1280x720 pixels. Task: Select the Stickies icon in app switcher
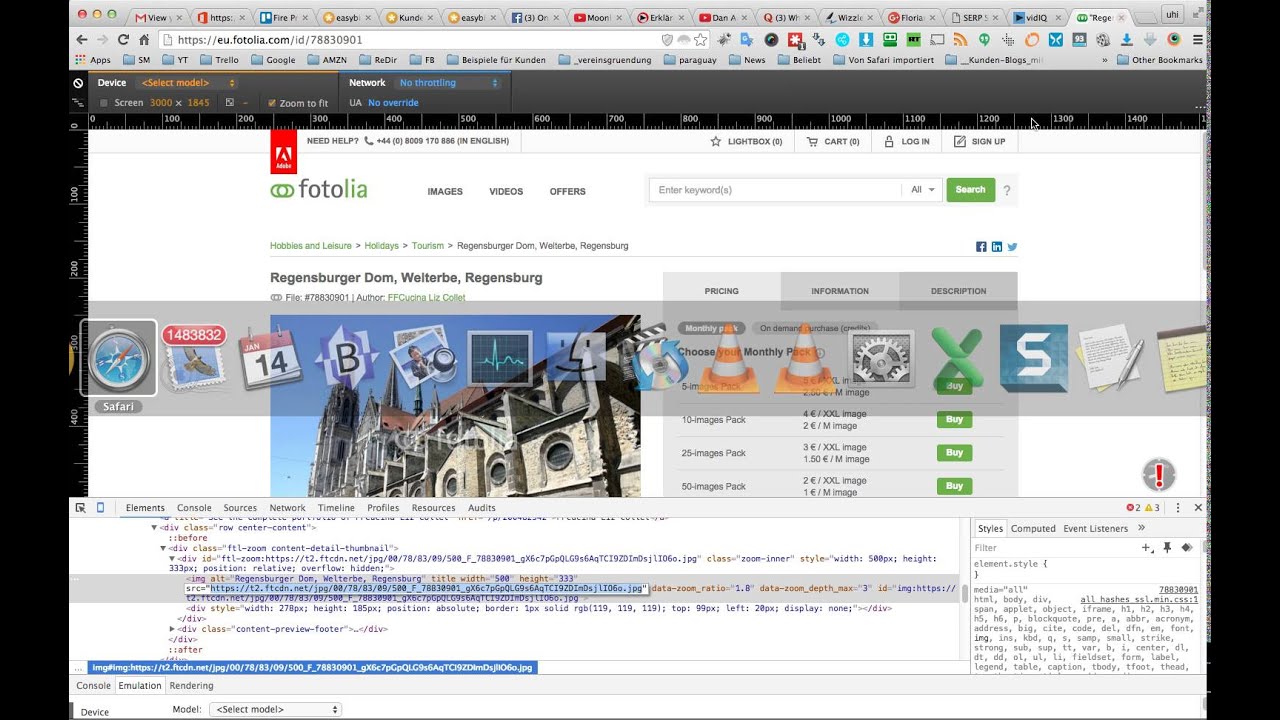tap(1181, 358)
